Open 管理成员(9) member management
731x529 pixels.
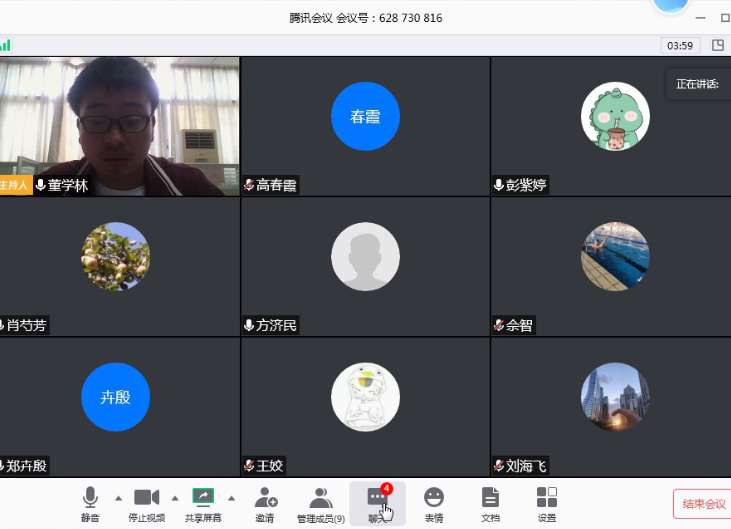tap(320, 503)
